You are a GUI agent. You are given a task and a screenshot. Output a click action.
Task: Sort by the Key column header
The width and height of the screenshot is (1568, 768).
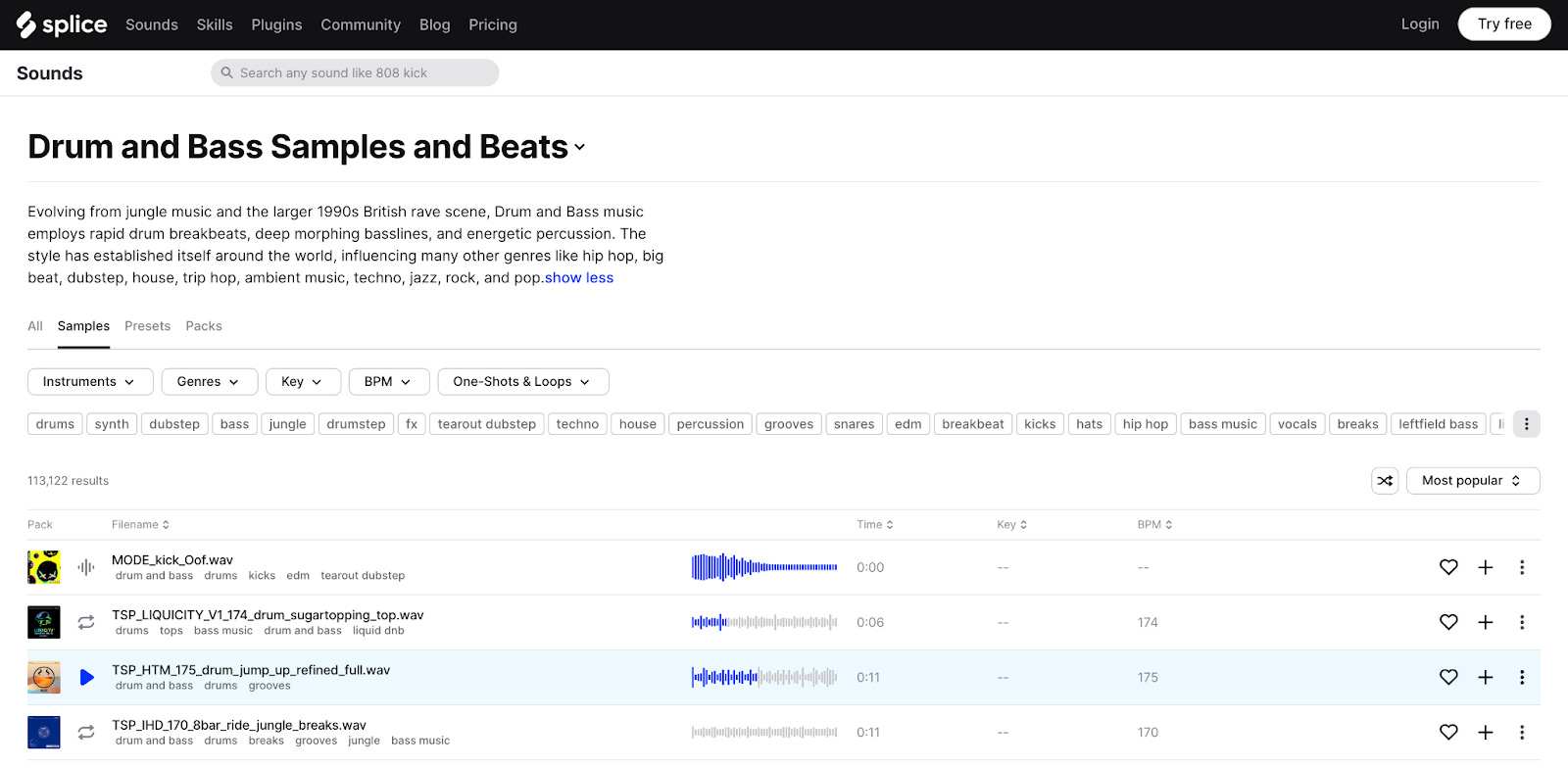click(1012, 525)
